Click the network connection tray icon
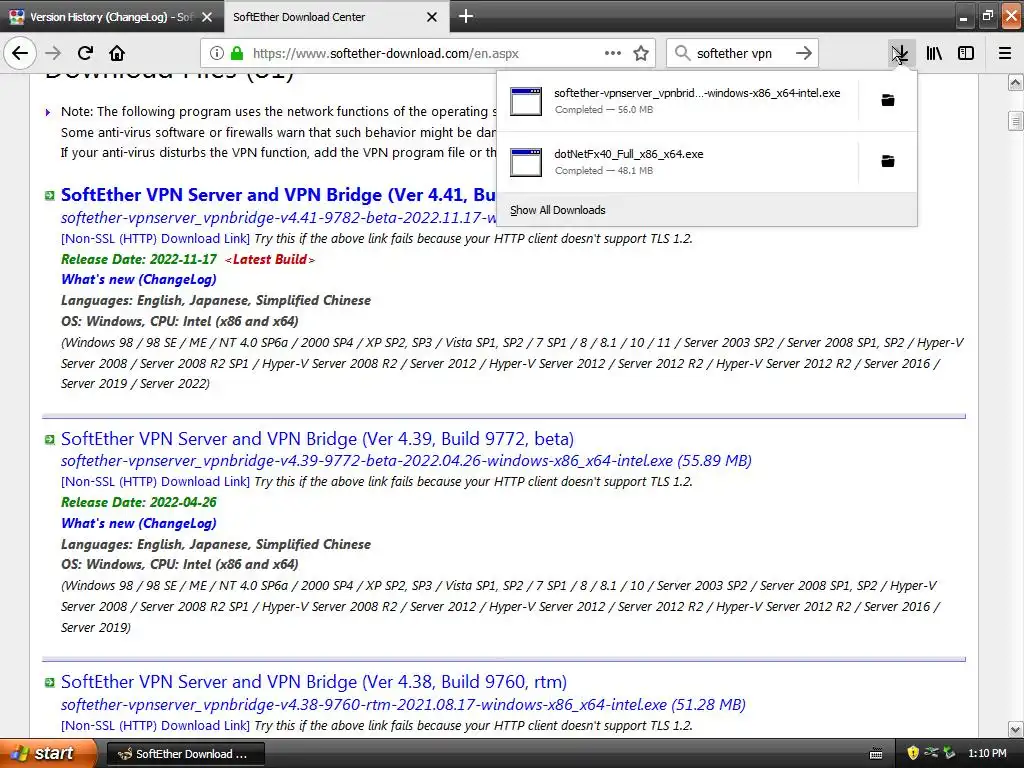This screenshot has width=1024, height=768. click(931, 753)
